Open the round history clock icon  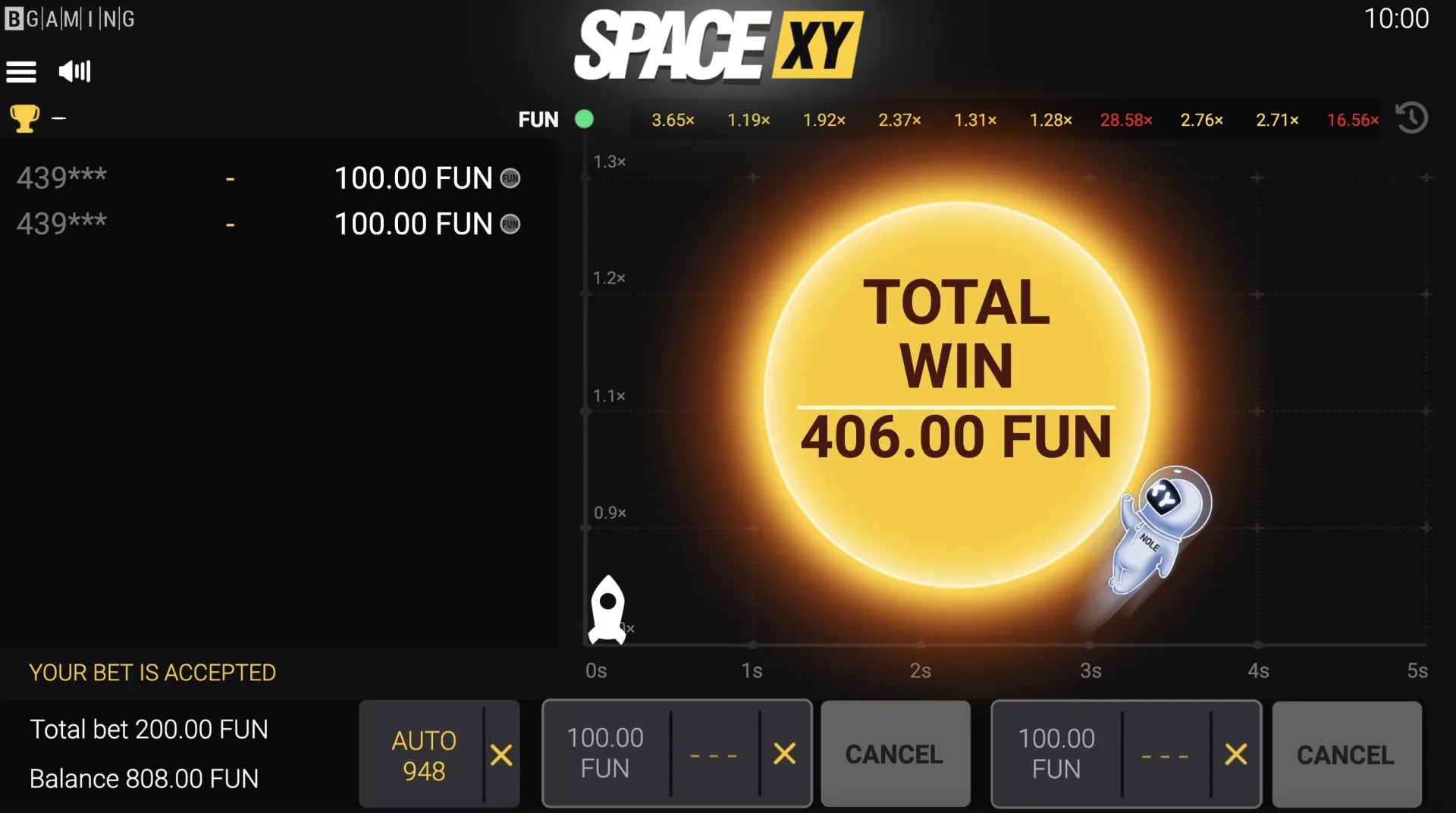click(1411, 118)
